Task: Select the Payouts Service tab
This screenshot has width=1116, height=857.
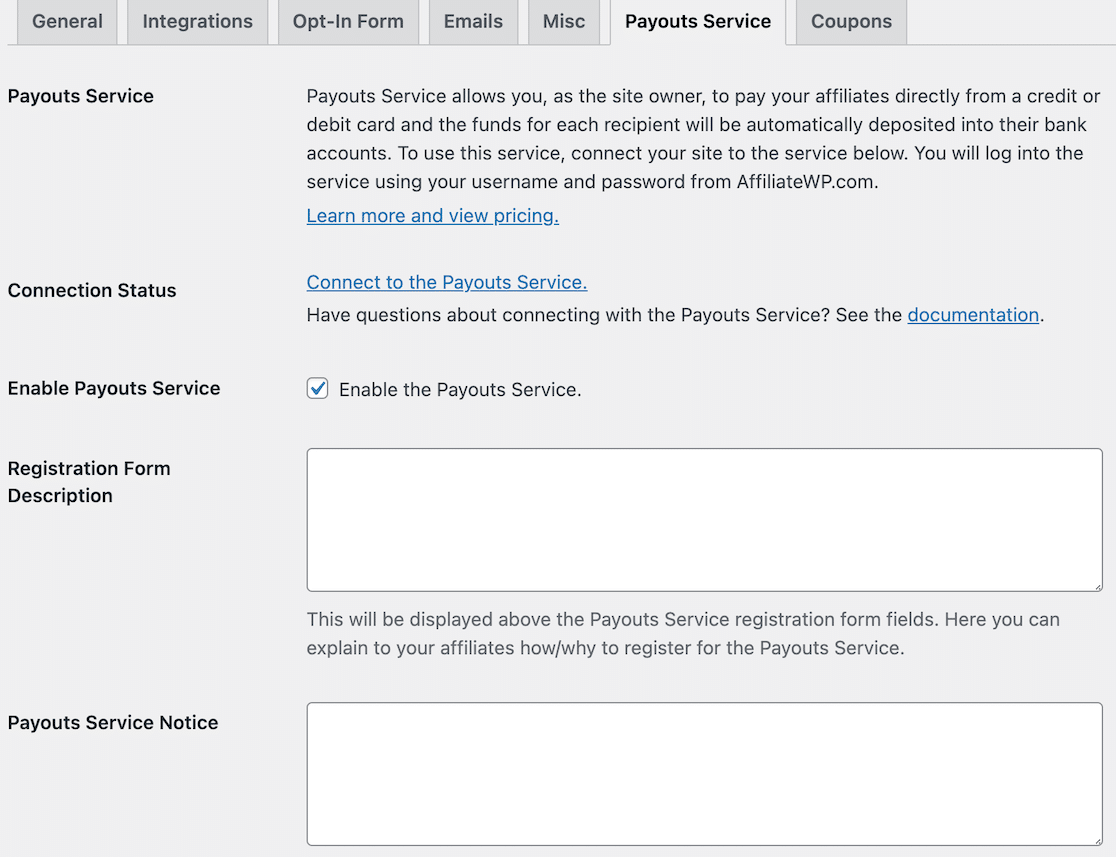Action: [x=697, y=21]
